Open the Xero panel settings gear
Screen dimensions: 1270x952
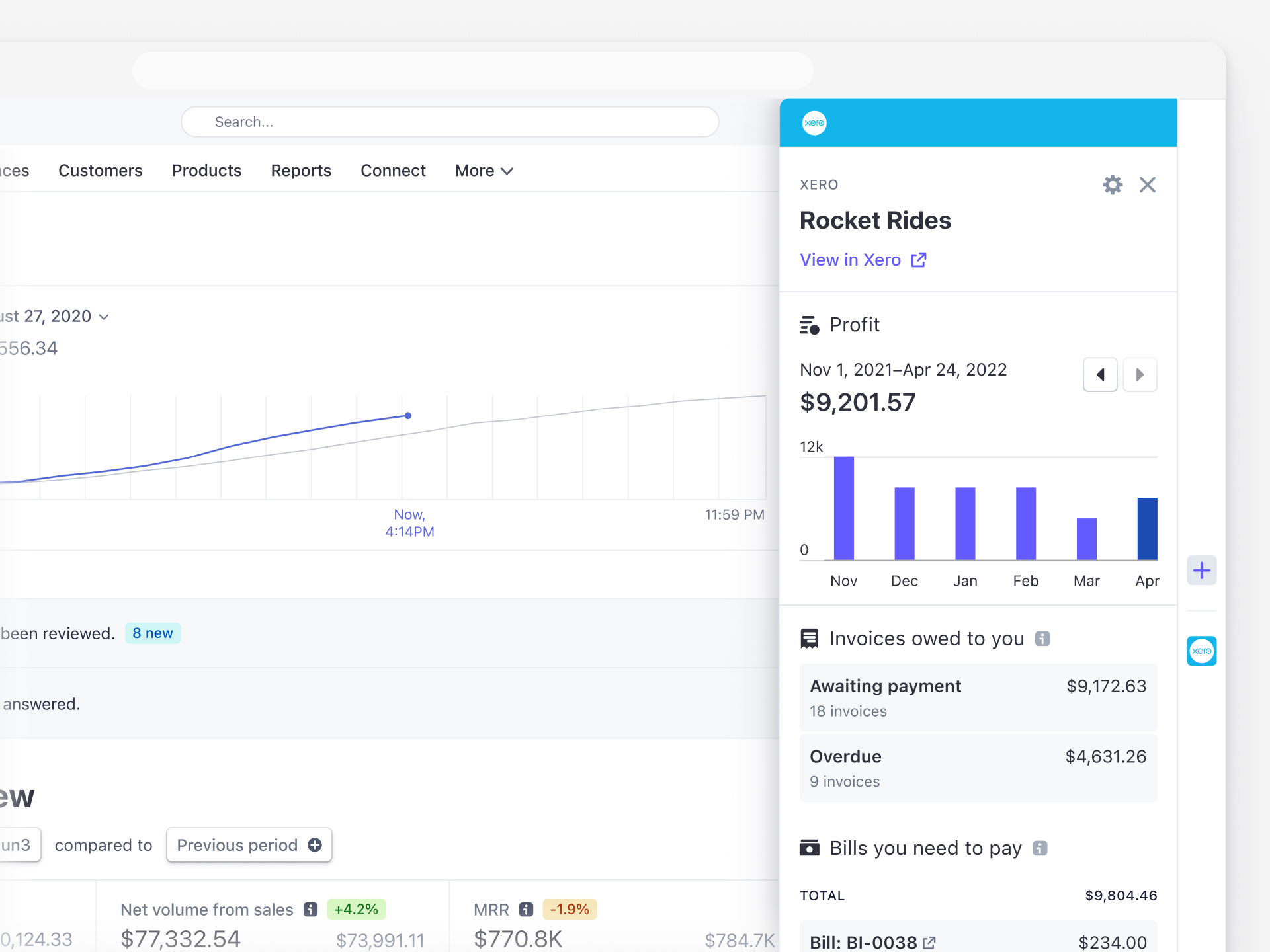[1113, 184]
